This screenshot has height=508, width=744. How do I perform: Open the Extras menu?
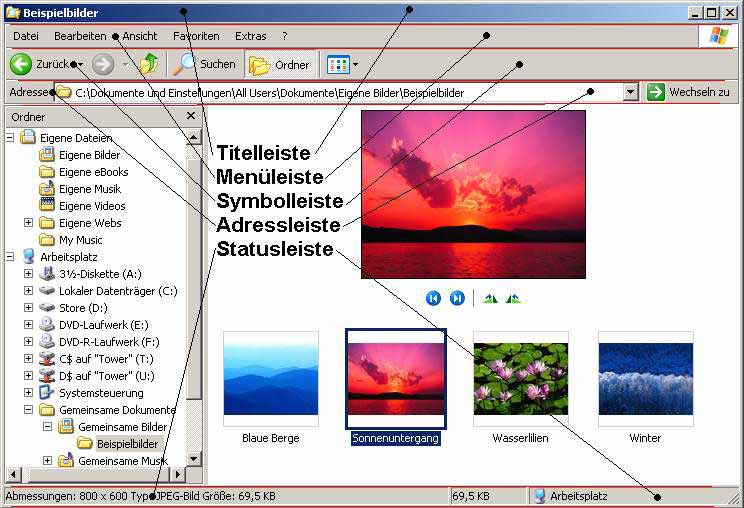click(251, 36)
